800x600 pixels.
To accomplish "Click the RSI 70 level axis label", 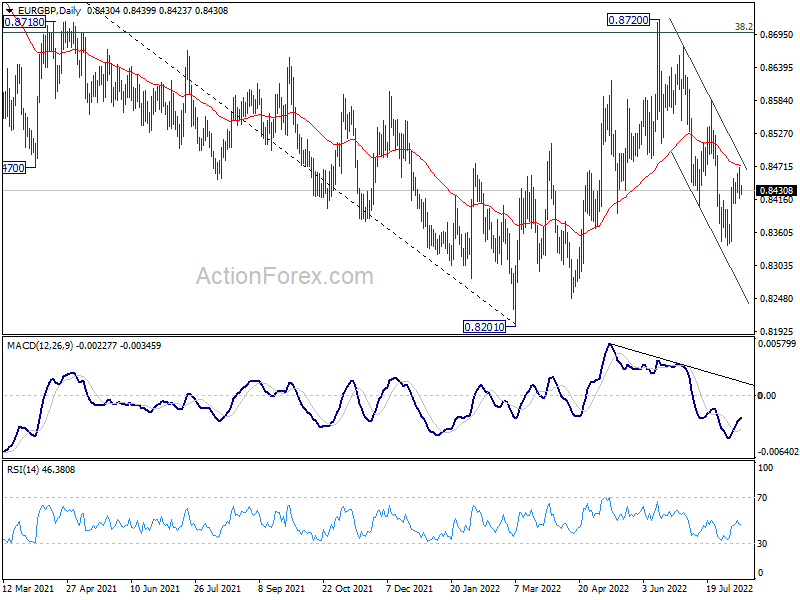I will [762, 497].
